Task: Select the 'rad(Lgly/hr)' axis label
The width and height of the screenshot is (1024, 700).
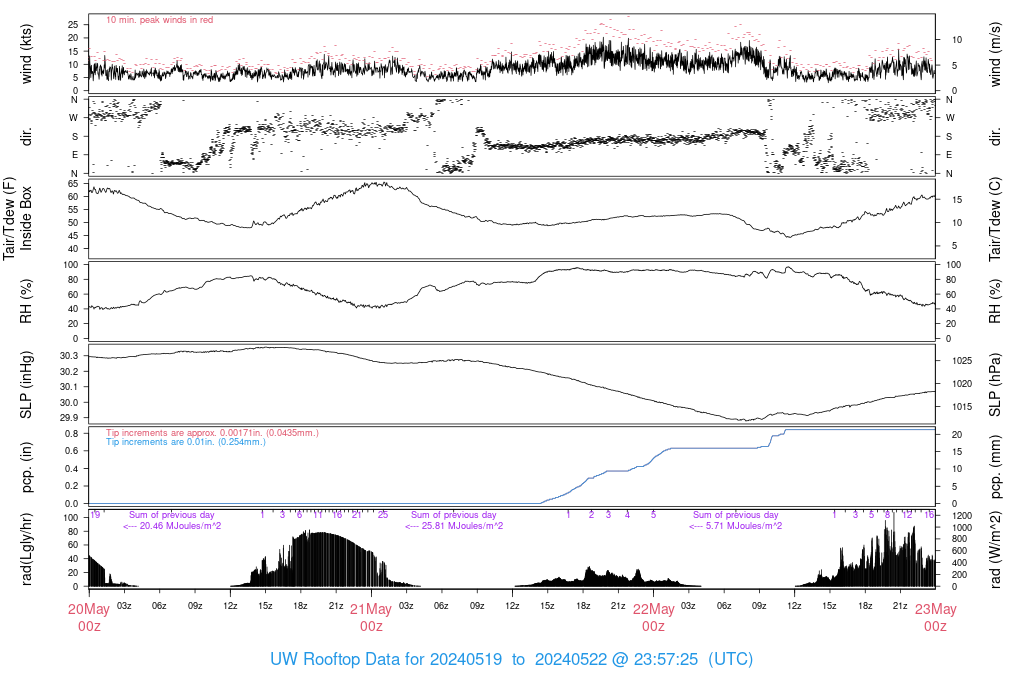Action: tap(26, 549)
